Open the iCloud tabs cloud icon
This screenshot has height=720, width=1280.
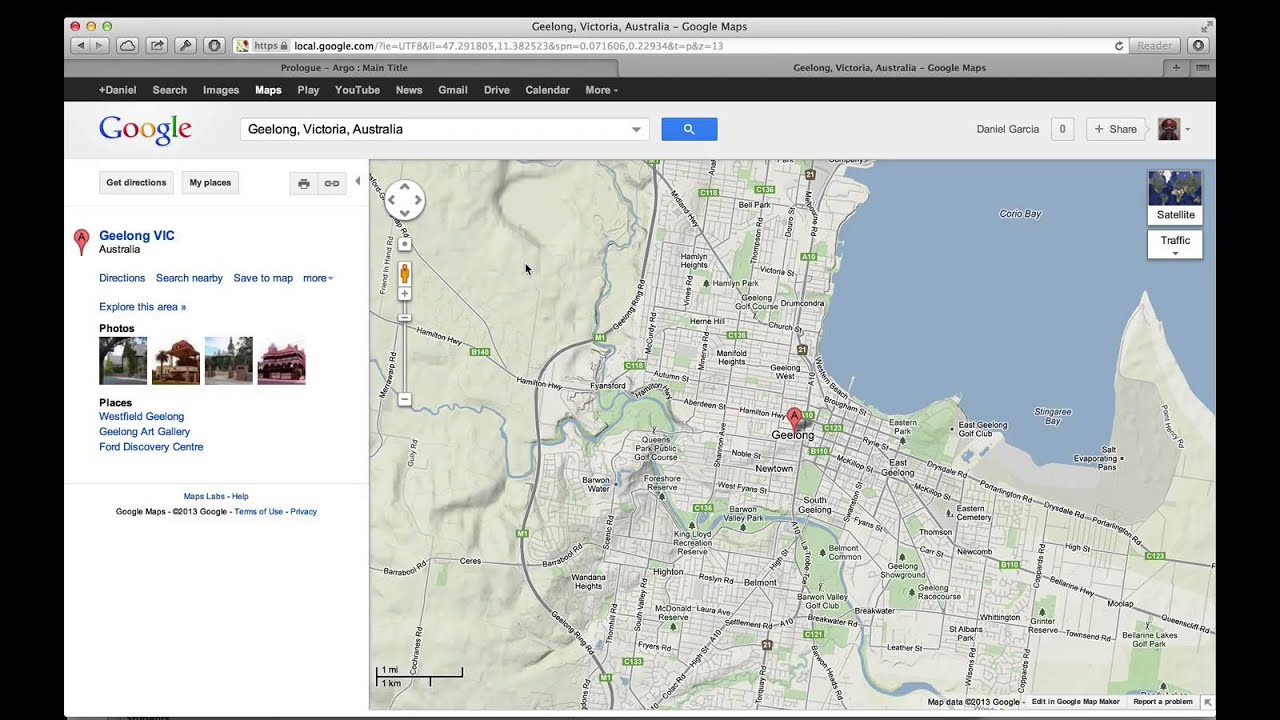tap(128, 45)
